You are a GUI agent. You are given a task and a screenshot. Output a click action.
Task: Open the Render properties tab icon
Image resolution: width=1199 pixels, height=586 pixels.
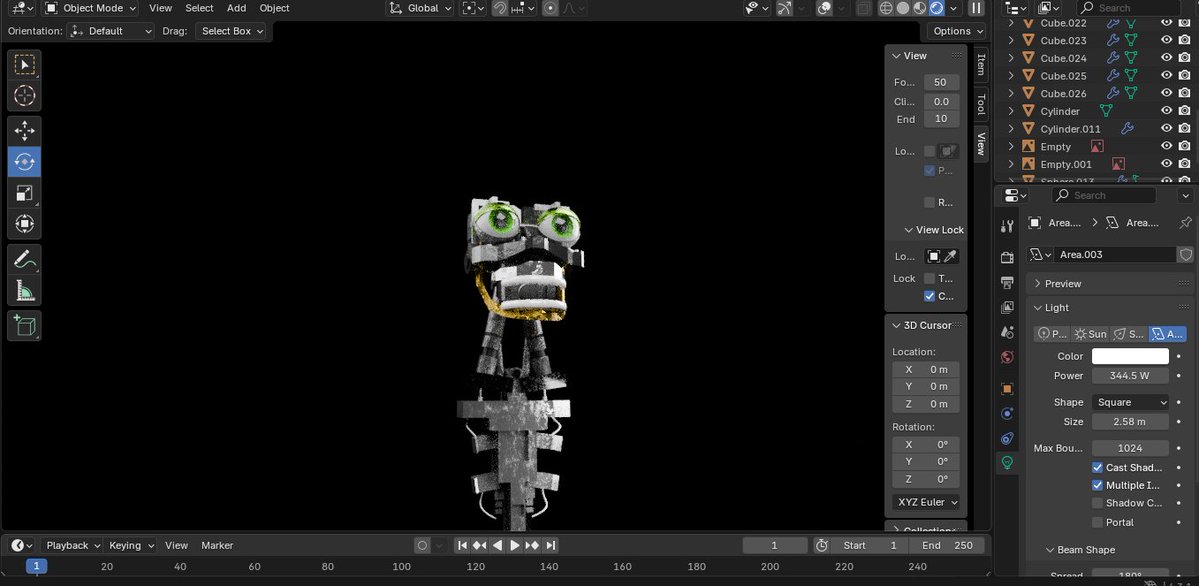coord(1007,258)
